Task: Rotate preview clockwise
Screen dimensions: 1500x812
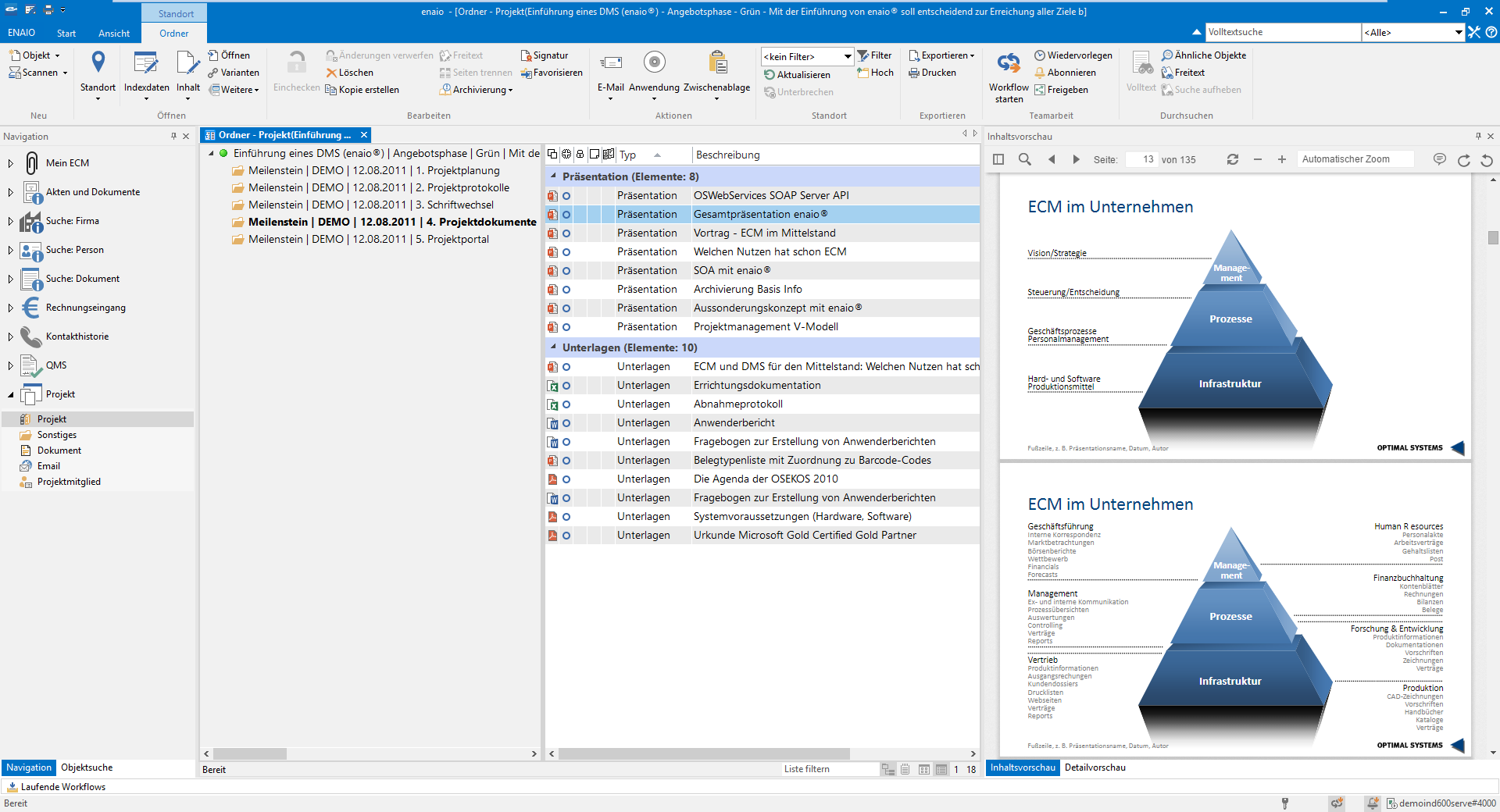Action: (1464, 160)
